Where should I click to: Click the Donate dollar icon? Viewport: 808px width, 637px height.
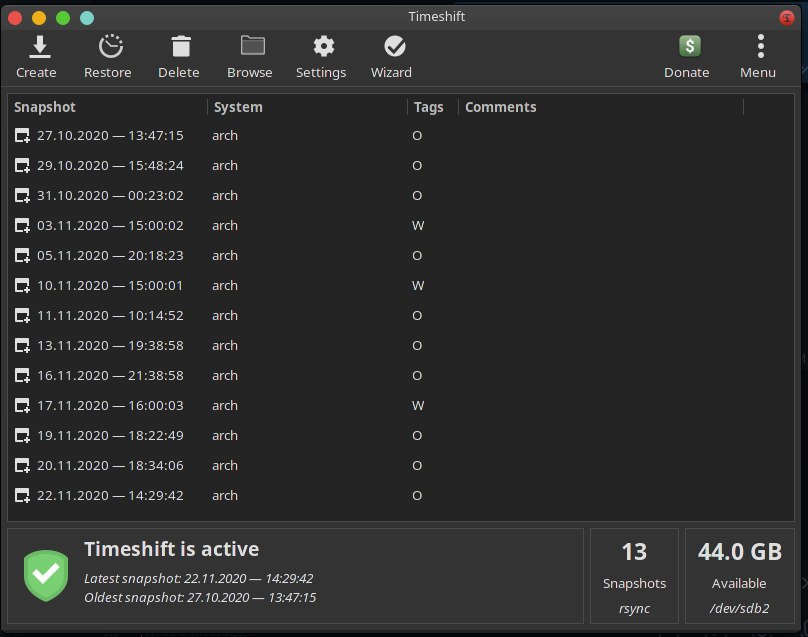tap(689, 46)
